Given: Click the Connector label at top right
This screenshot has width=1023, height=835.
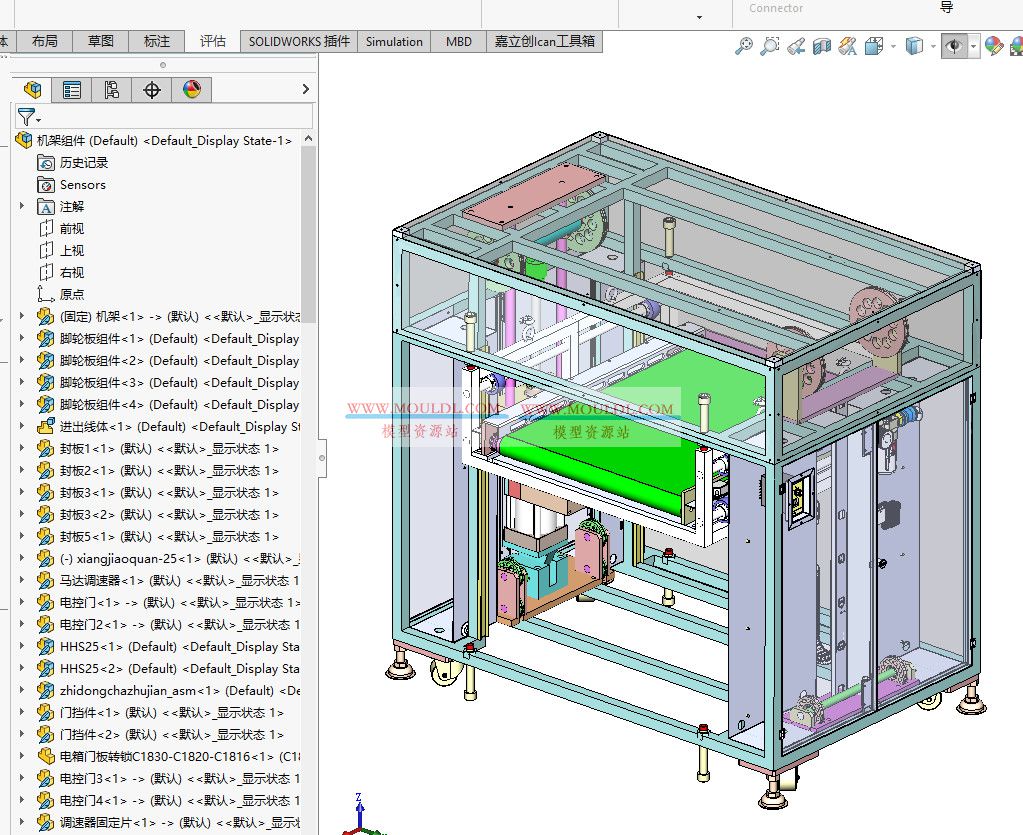Looking at the screenshot, I should coord(775,8).
